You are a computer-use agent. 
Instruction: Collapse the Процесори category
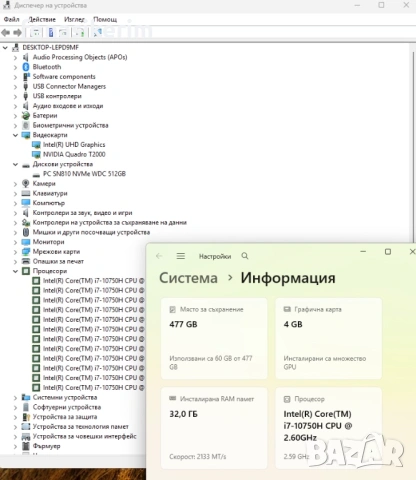15,271
